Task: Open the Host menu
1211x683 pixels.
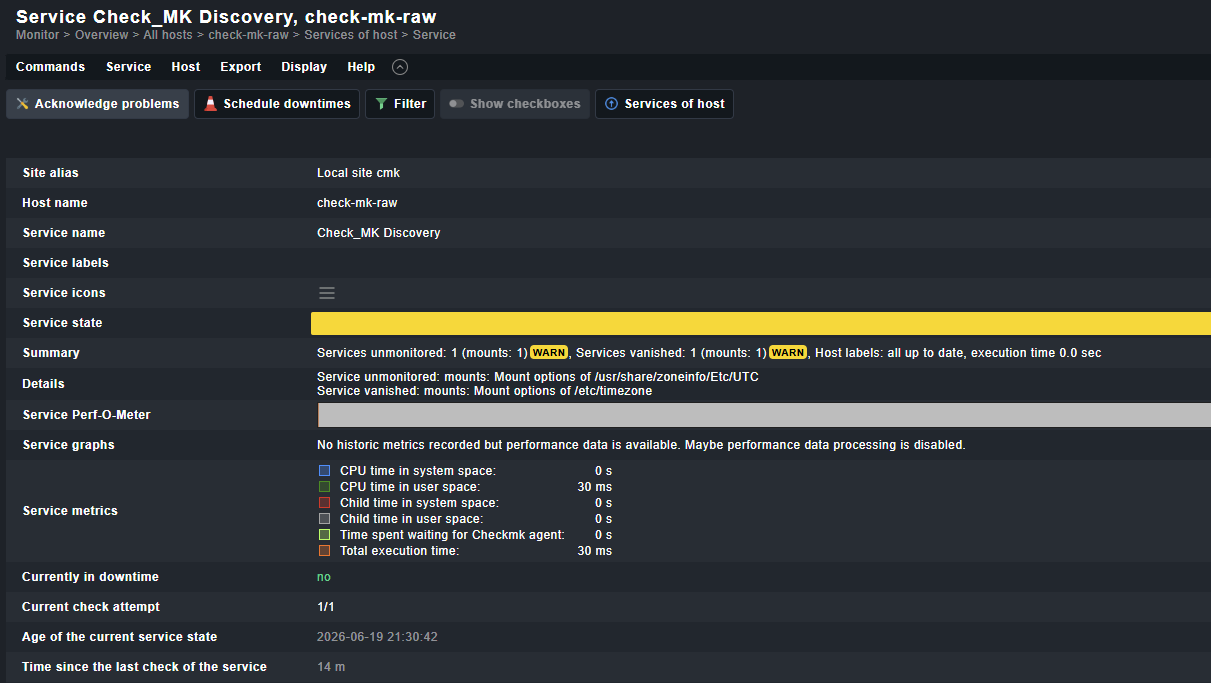Action: click(186, 67)
